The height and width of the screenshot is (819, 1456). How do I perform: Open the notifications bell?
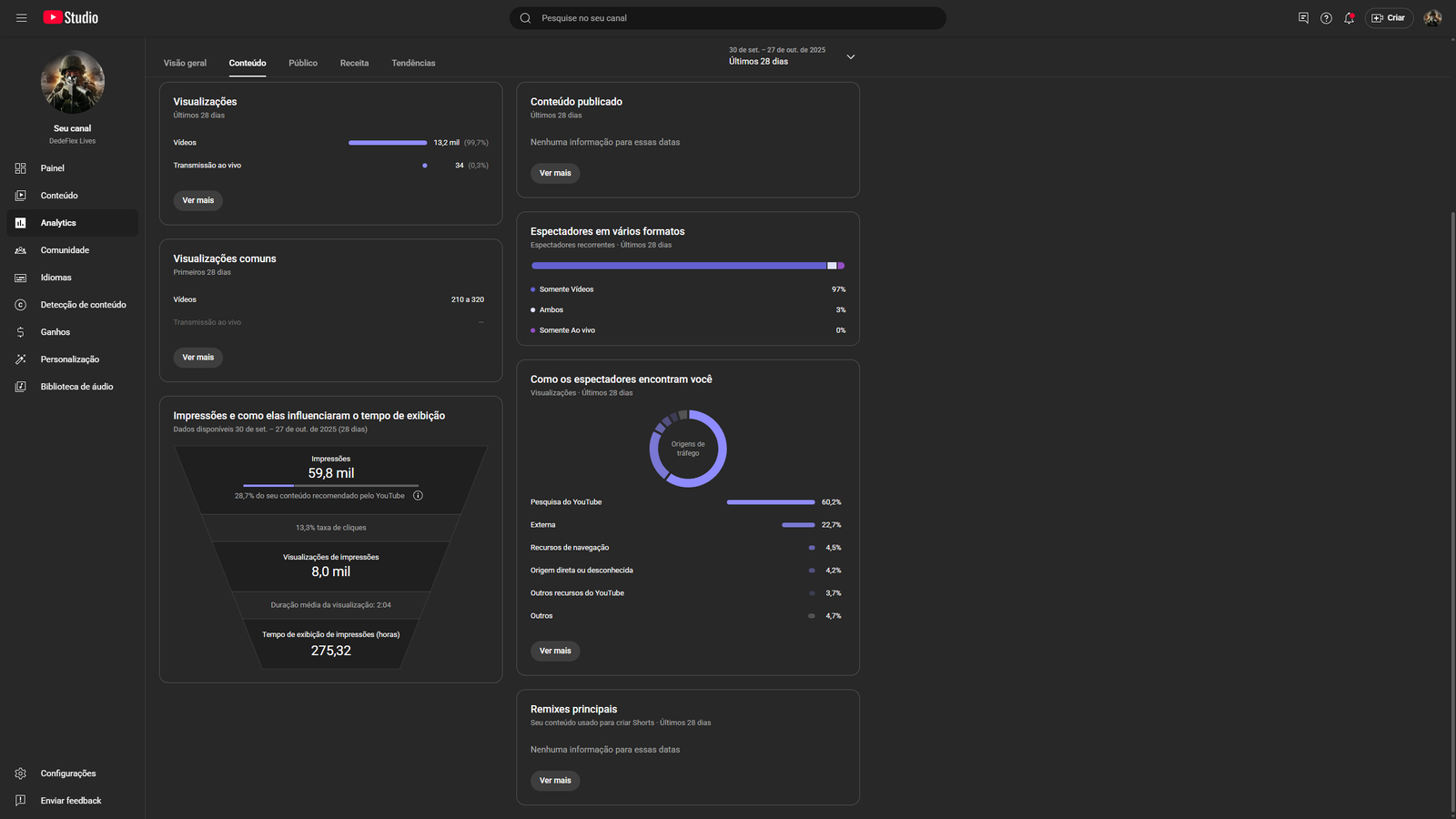[1349, 18]
